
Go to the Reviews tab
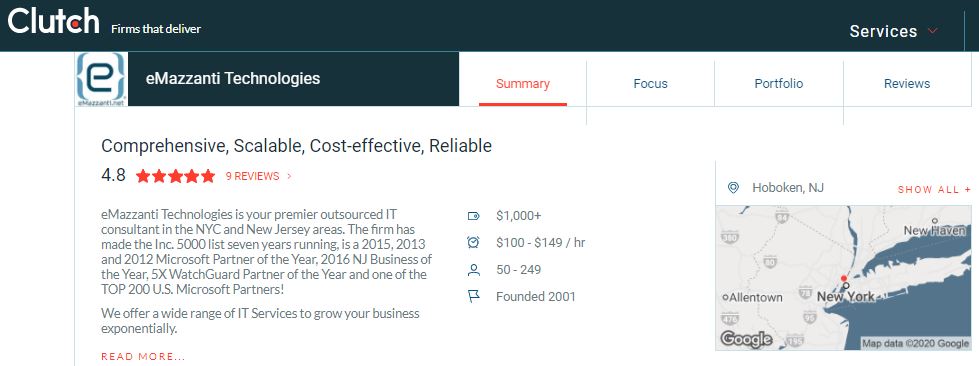point(907,84)
